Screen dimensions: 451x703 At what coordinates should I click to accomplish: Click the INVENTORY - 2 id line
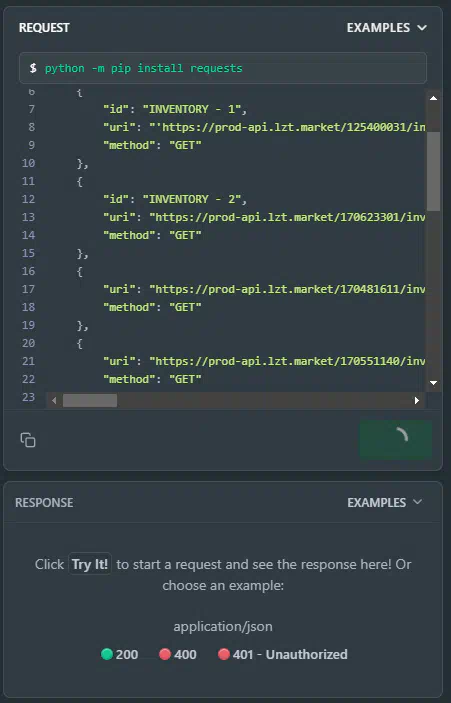(x=175, y=199)
